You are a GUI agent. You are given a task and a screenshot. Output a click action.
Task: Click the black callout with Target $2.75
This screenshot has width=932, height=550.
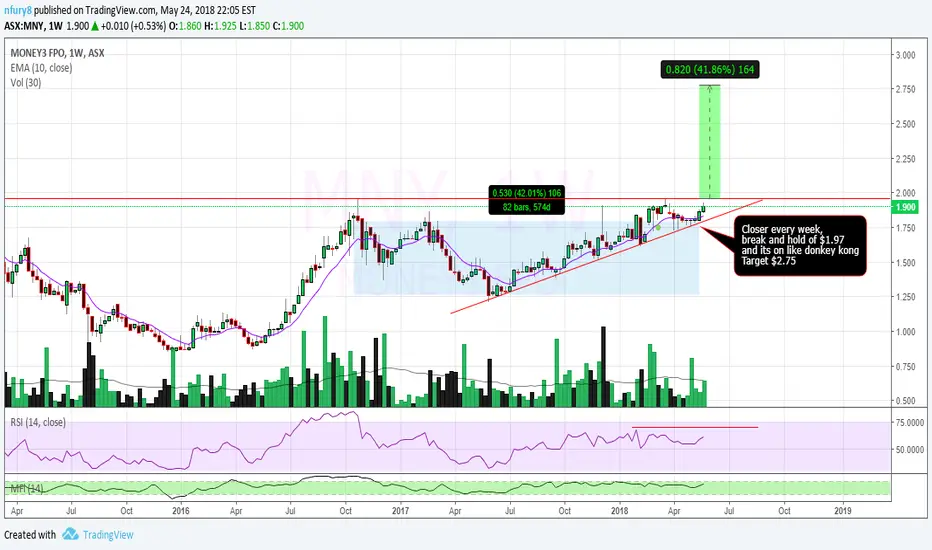coord(799,245)
